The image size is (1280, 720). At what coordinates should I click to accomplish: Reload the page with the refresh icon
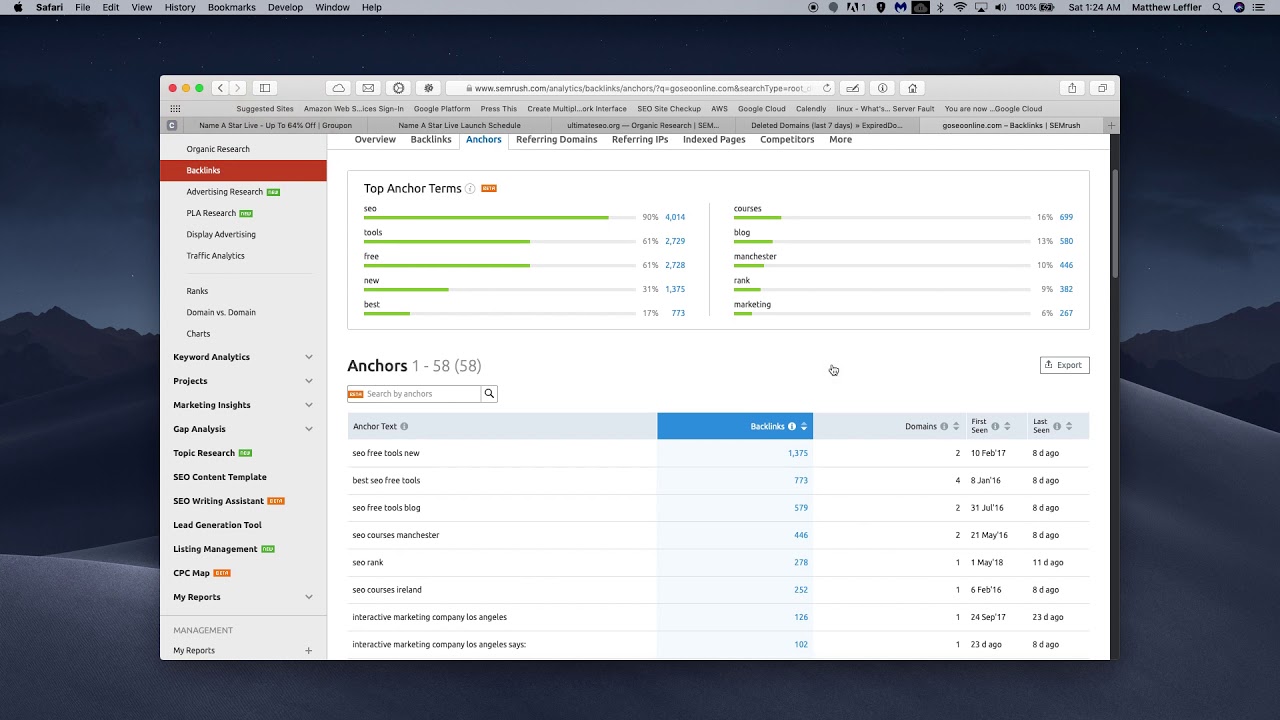click(x=827, y=88)
